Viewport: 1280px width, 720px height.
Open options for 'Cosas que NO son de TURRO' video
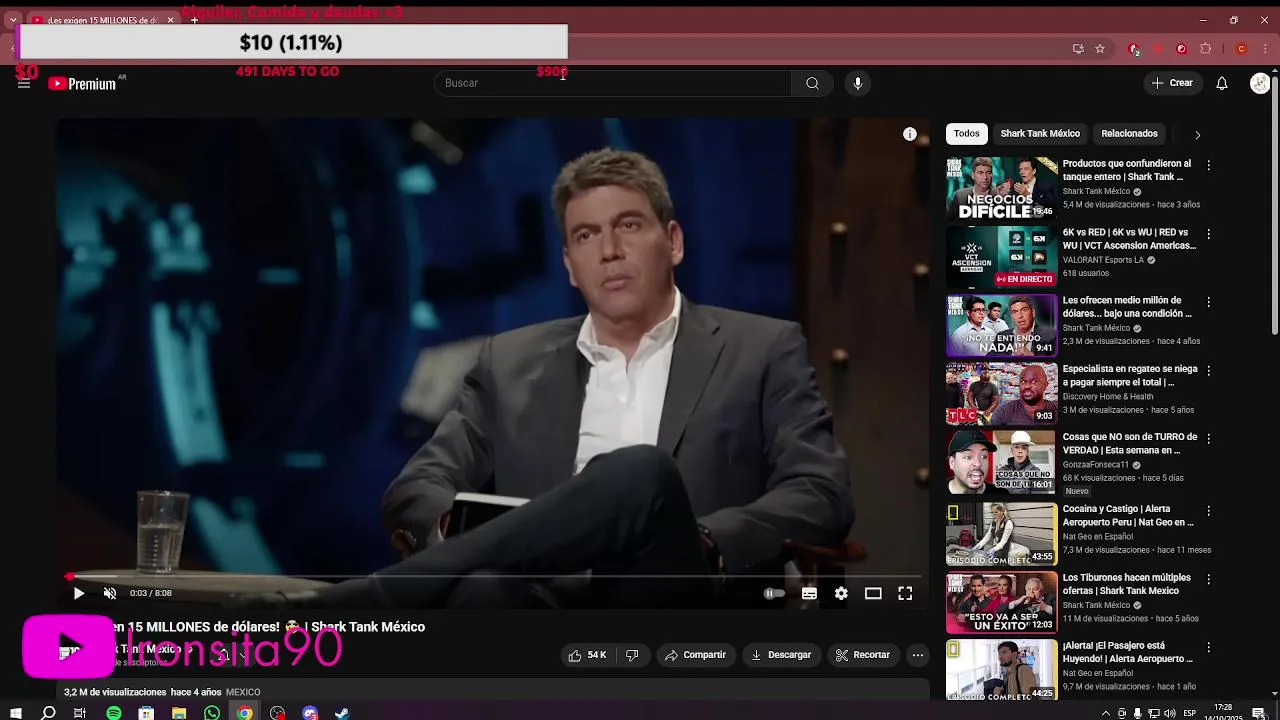coord(1208,439)
